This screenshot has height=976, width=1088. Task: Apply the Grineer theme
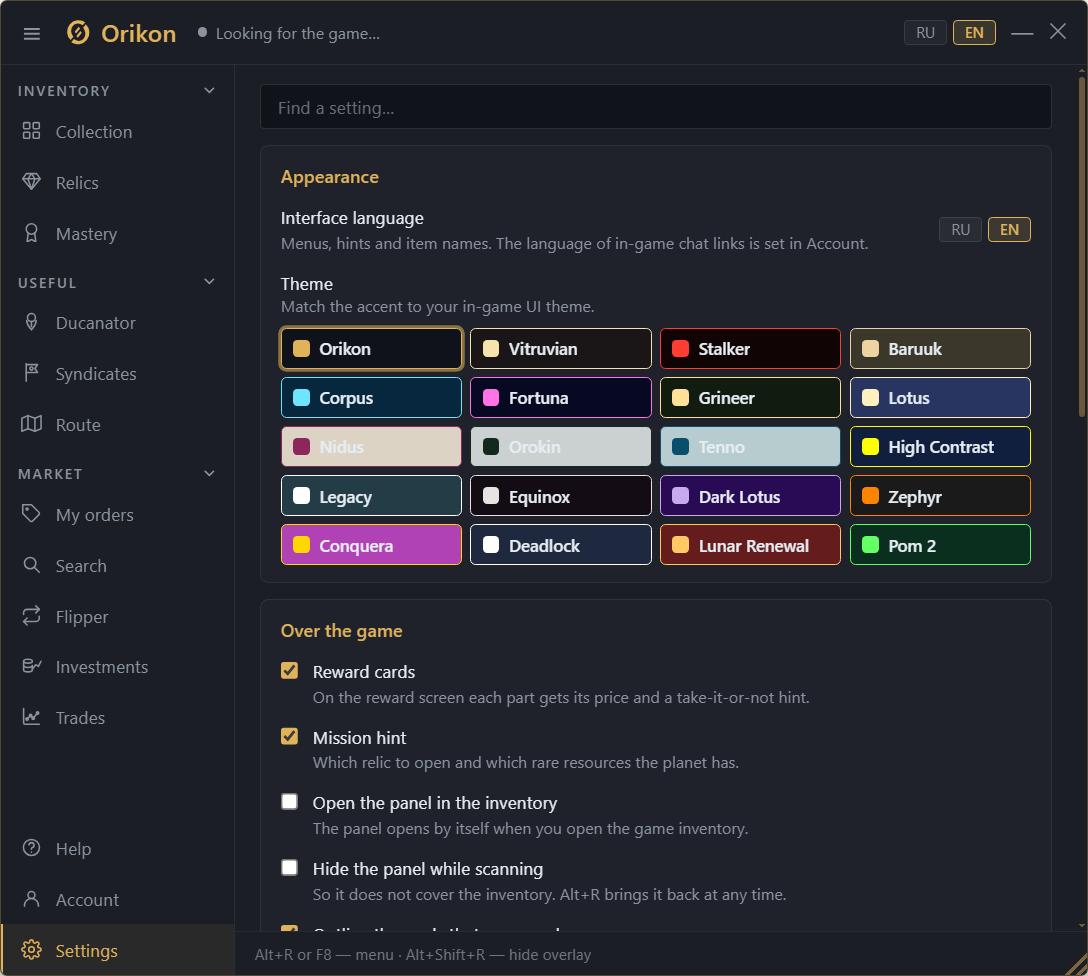pos(750,397)
